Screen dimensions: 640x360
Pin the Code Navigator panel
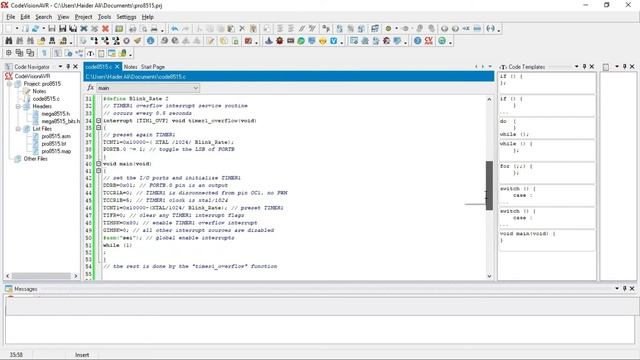tap(68, 67)
